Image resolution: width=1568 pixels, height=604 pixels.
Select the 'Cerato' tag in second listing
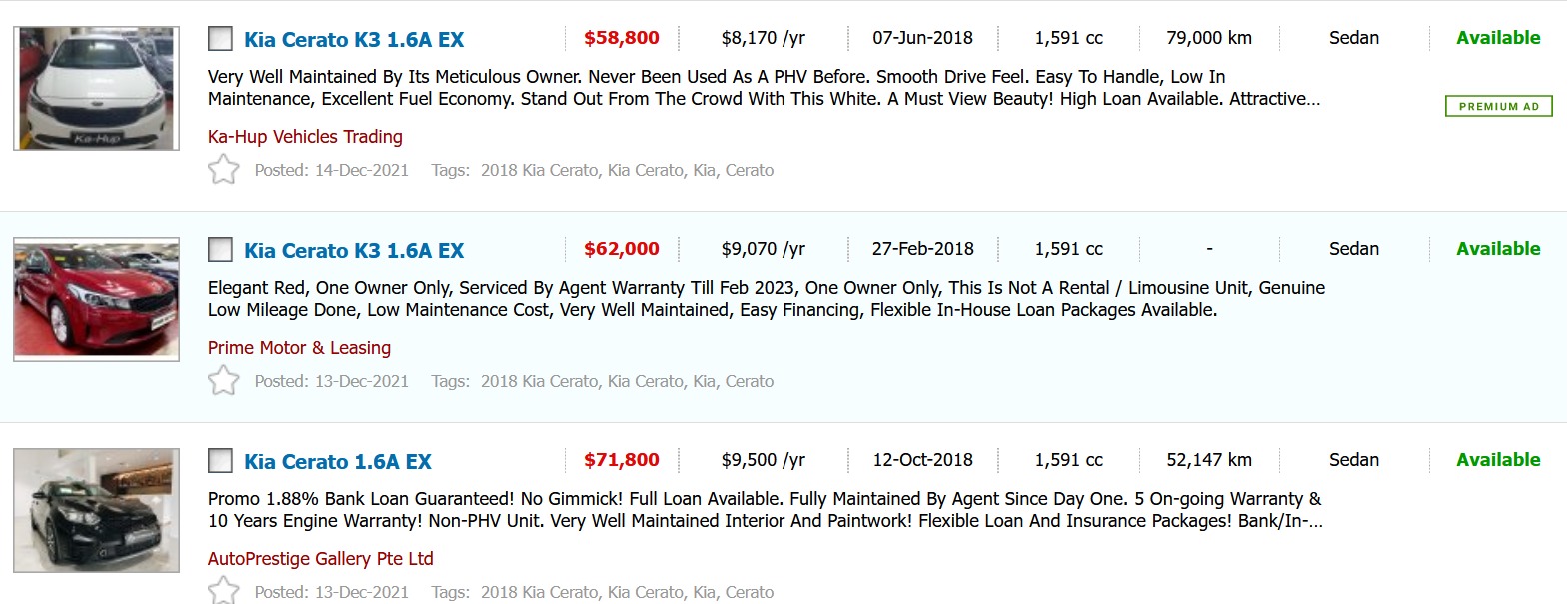[749, 381]
